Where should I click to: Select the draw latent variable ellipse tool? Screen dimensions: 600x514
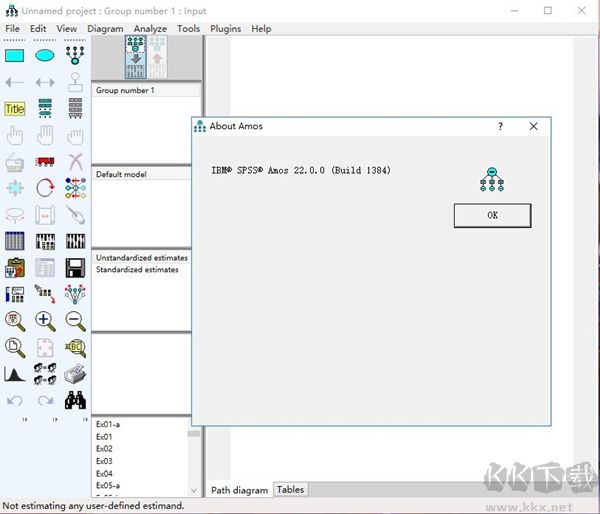(x=45, y=56)
